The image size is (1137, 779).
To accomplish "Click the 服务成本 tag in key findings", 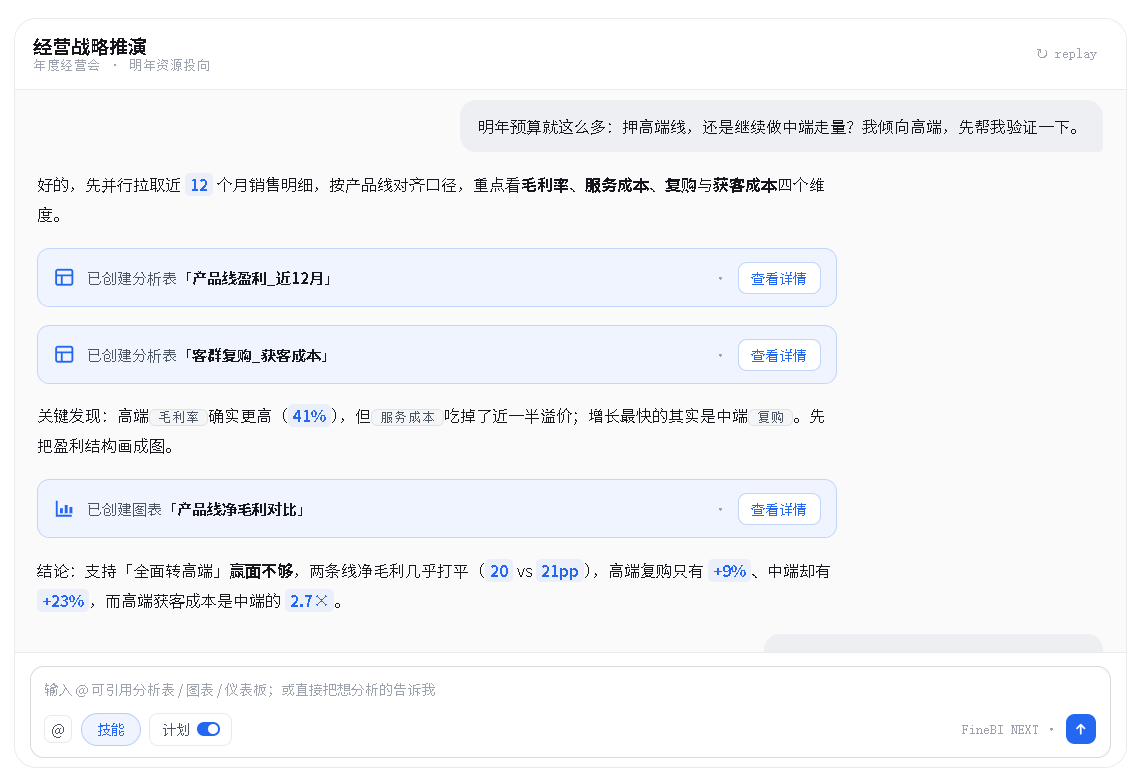I will (x=408, y=417).
